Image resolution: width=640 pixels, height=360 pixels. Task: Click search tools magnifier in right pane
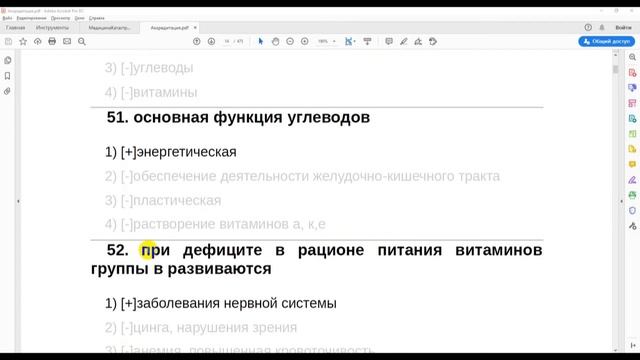632,57
